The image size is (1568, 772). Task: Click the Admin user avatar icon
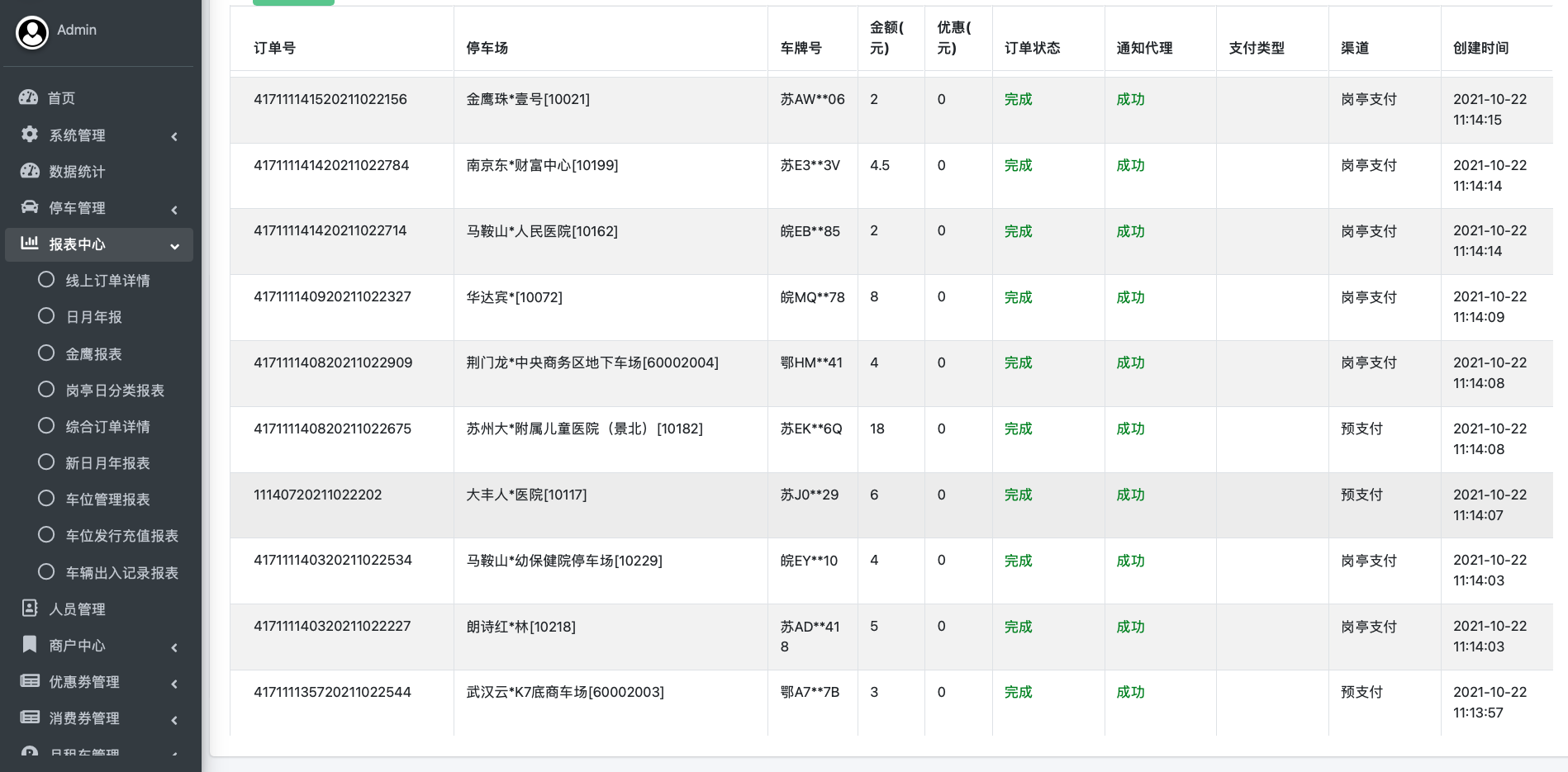[x=32, y=32]
